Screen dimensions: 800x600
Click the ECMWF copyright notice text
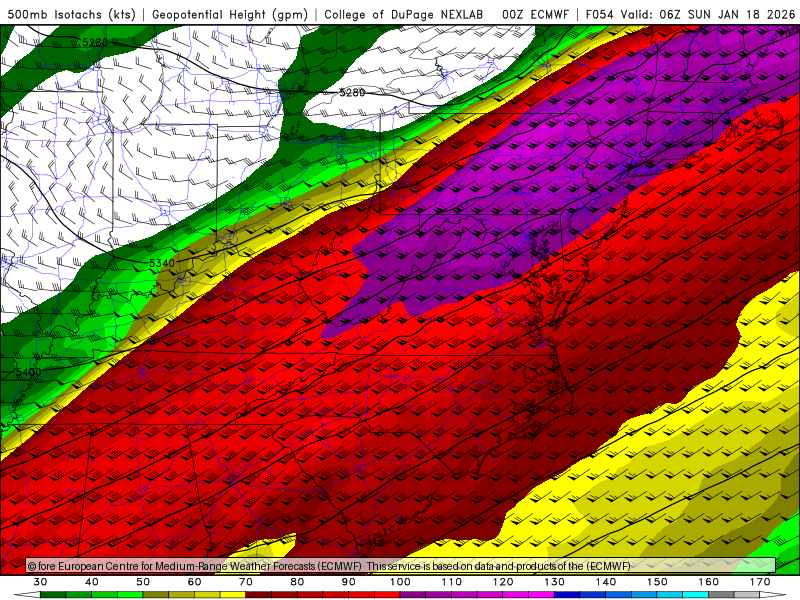point(329,566)
